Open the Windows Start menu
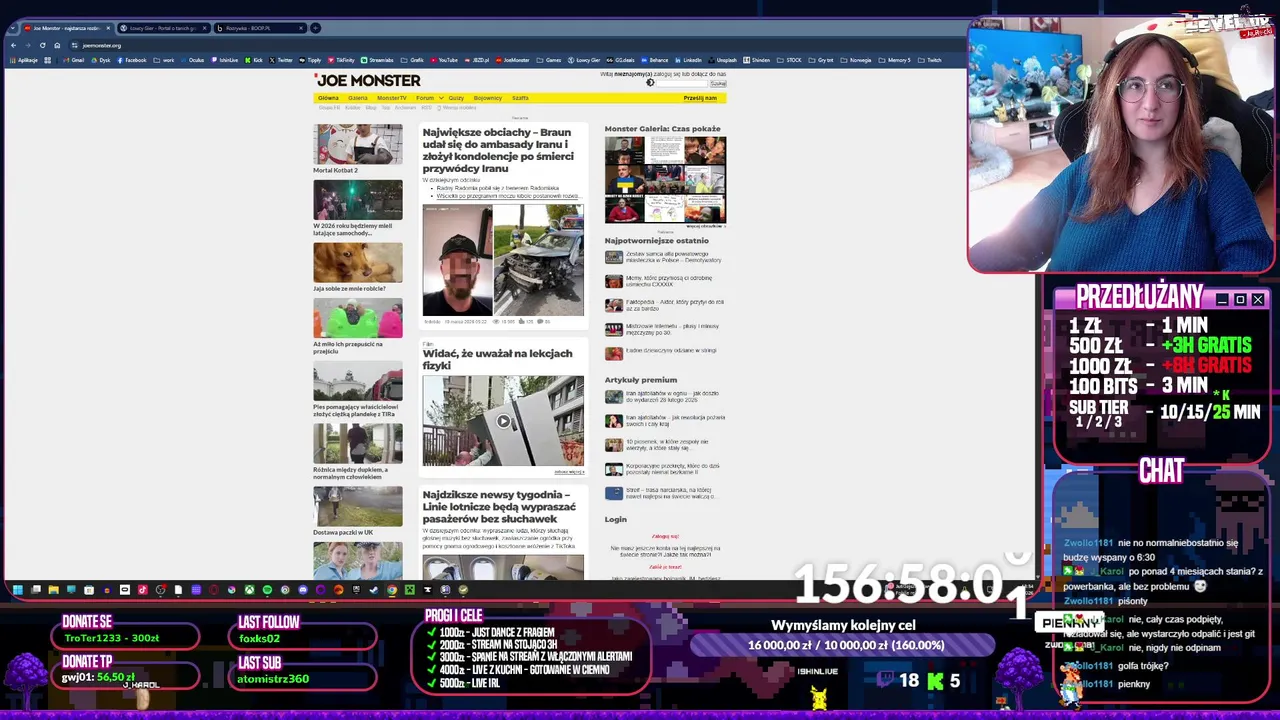Viewport: 1280px width, 720px height. point(18,589)
